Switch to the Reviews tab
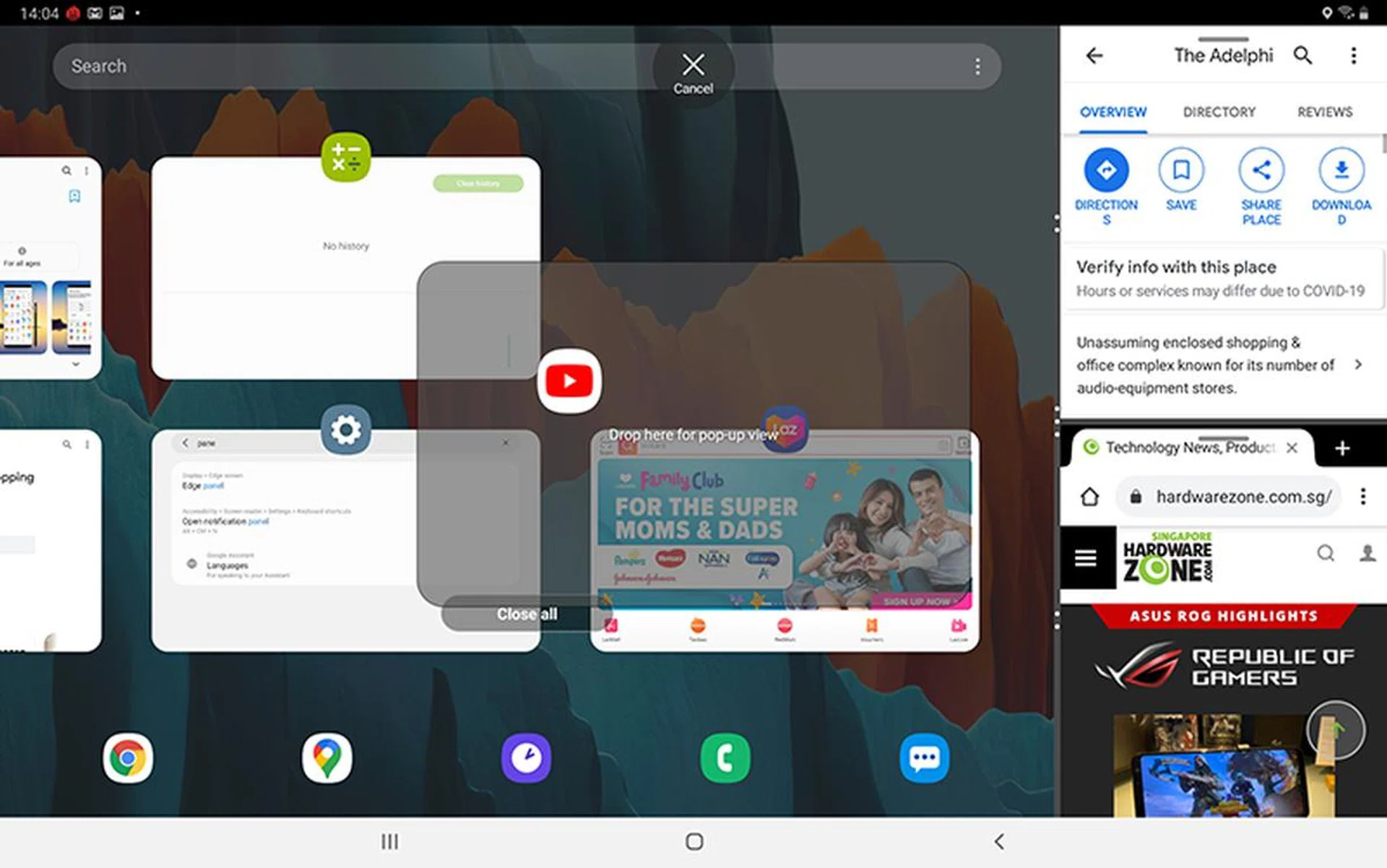This screenshot has height=868, width=1387. (x=1324, y=112)
